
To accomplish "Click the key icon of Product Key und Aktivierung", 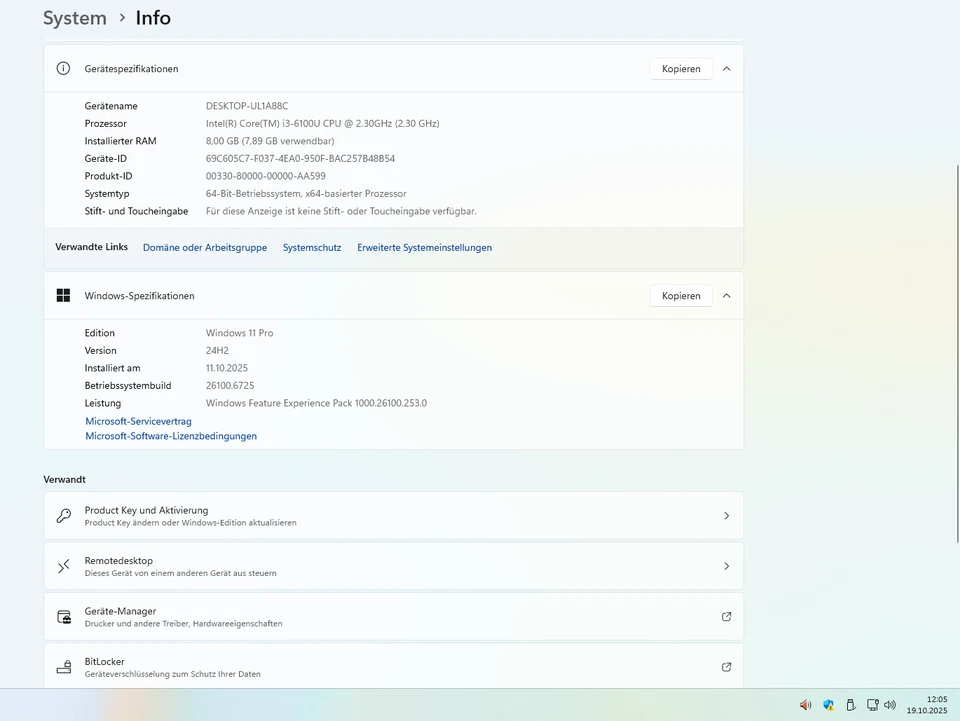I will (64, 516).
